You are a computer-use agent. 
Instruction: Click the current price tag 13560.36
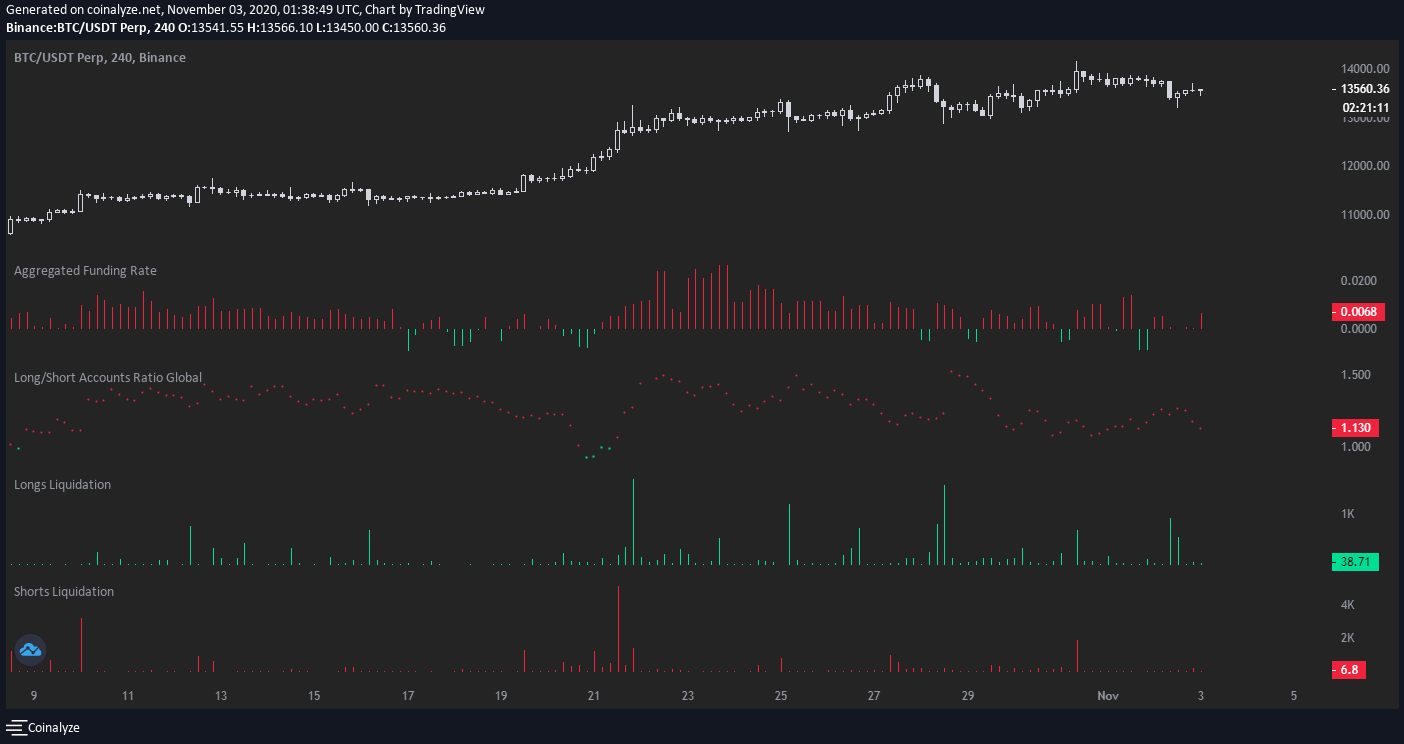tap(1358, 89)
